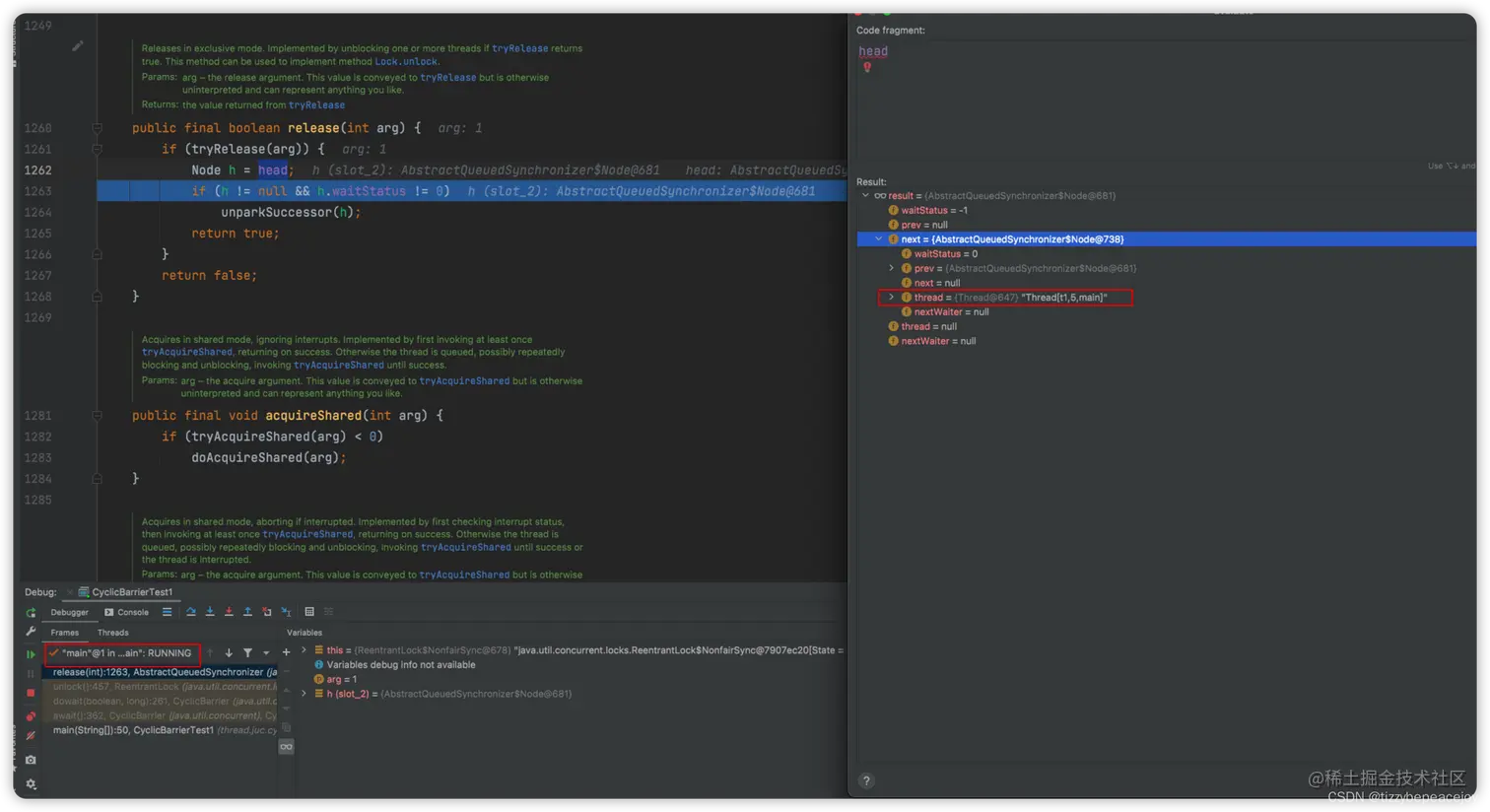The width and height of the screenshot is (1490, 812).
Task: Expand thread = Thread@647 row
Action: pos(892,297)
